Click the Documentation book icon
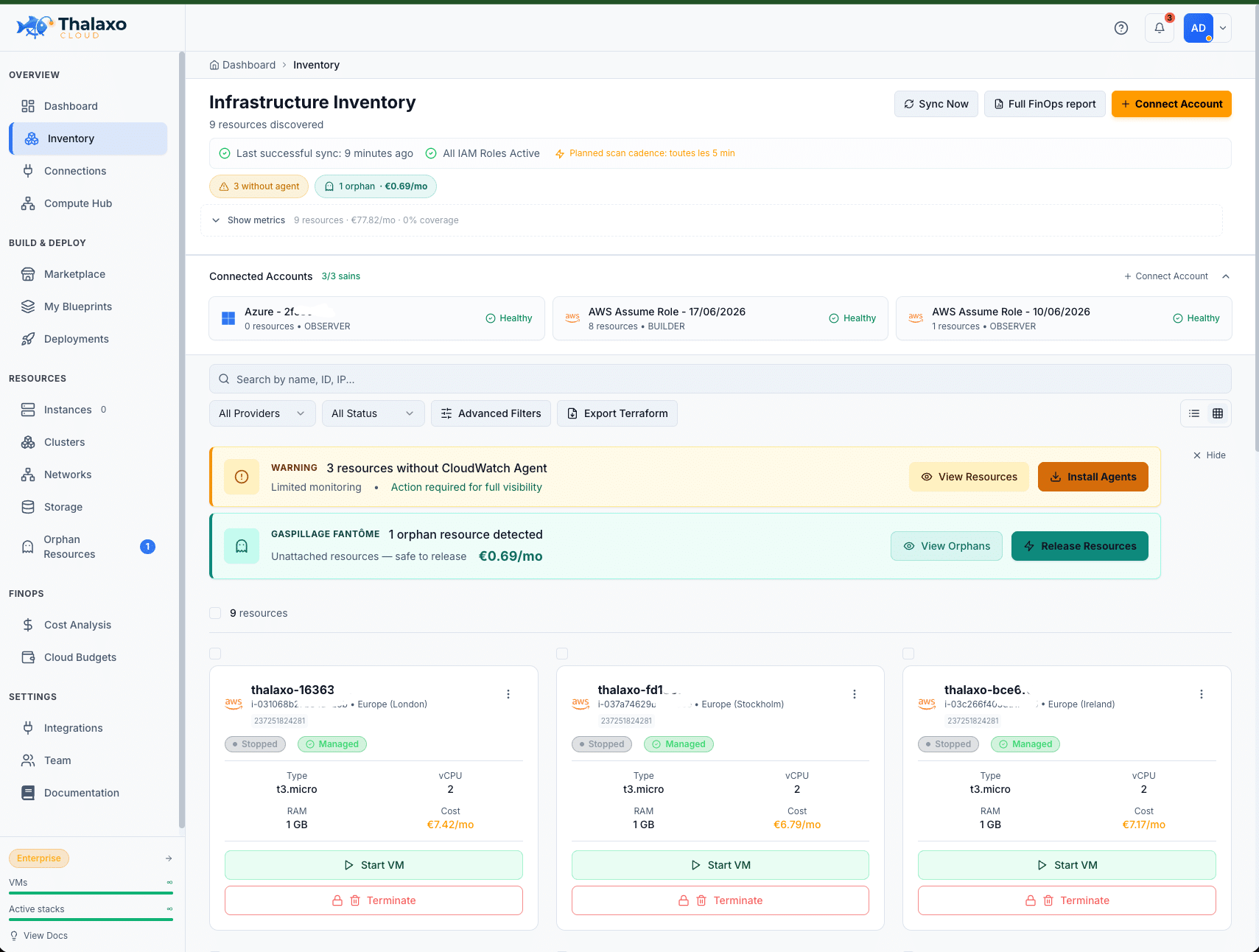 (28, 793)
